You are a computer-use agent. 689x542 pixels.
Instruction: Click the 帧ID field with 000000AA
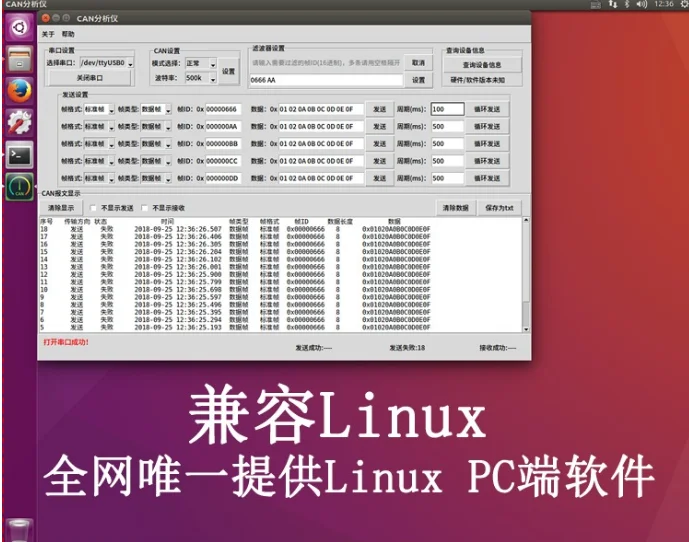pyautogui.click(x=223, y=127)
